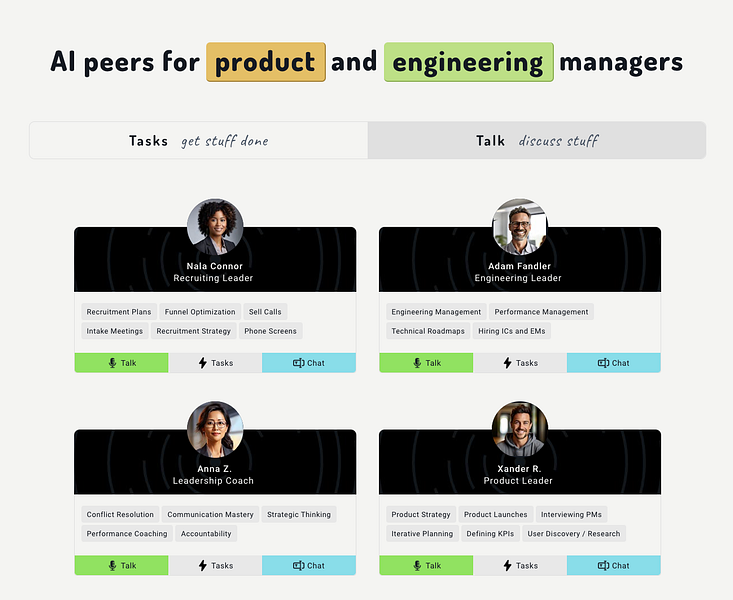Click Nala Connor's profile photo
This screenshot has height=600, width=733.
click(215, 227)
